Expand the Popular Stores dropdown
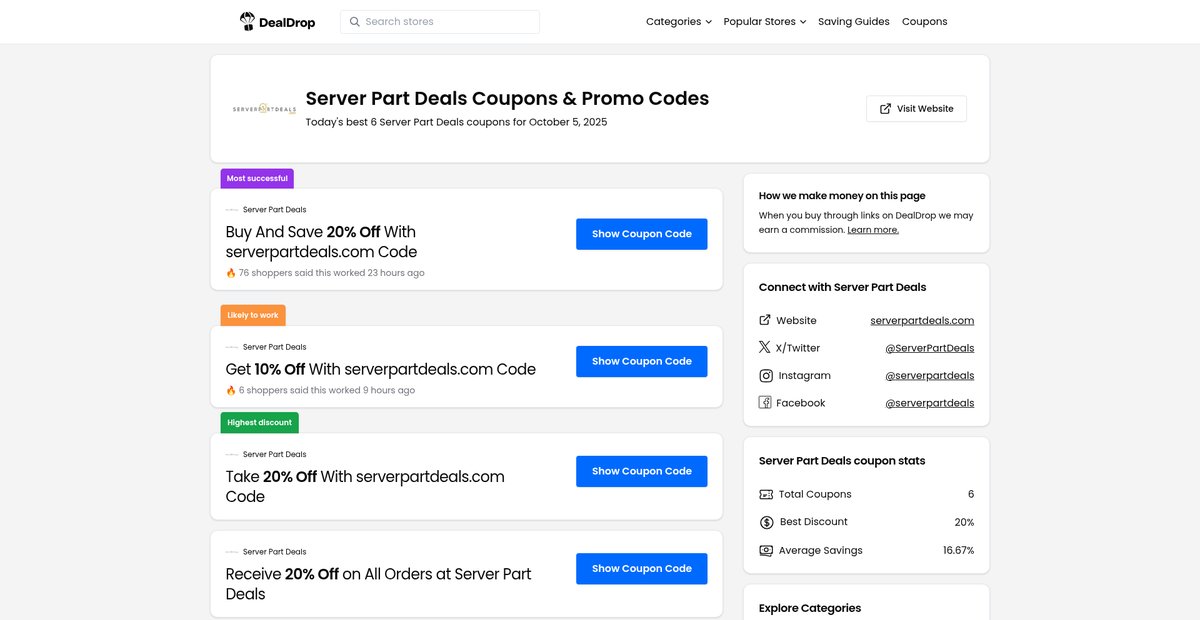The width and height of the screenshot is (1200, 620). pyautogui.click(x=765, y=21)
